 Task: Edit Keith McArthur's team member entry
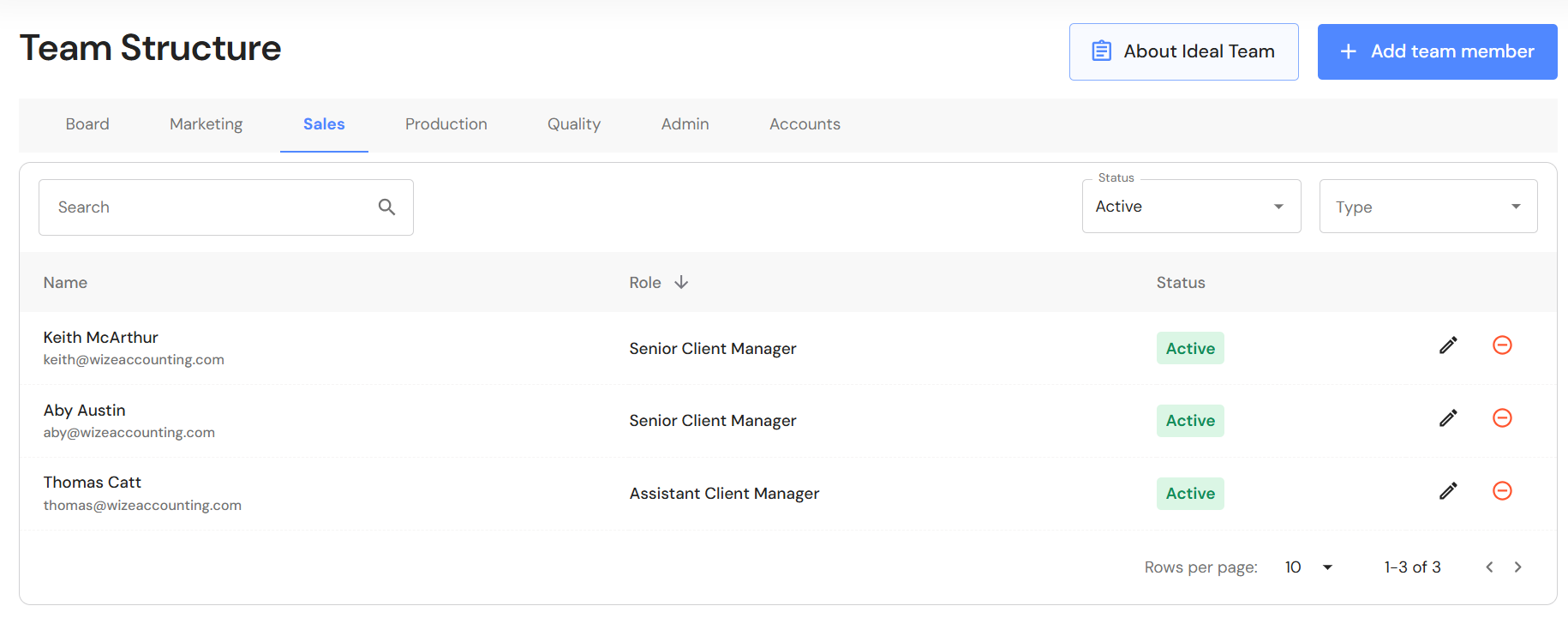(x=1448, y=345)
